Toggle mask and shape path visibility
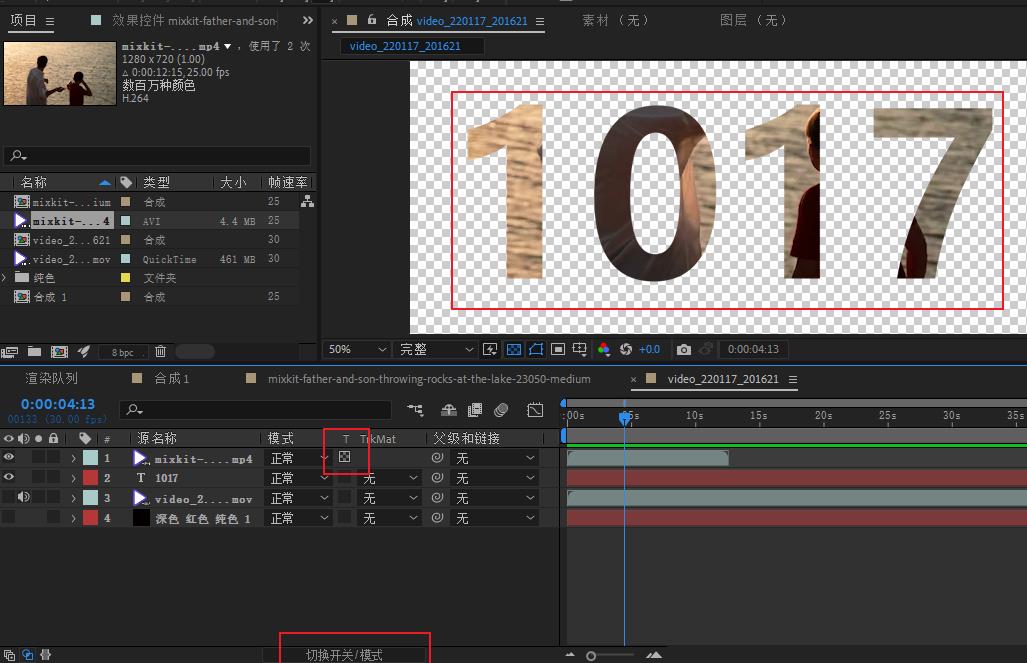The height and width of the screenshot is (663, 1027). [536, 349]
